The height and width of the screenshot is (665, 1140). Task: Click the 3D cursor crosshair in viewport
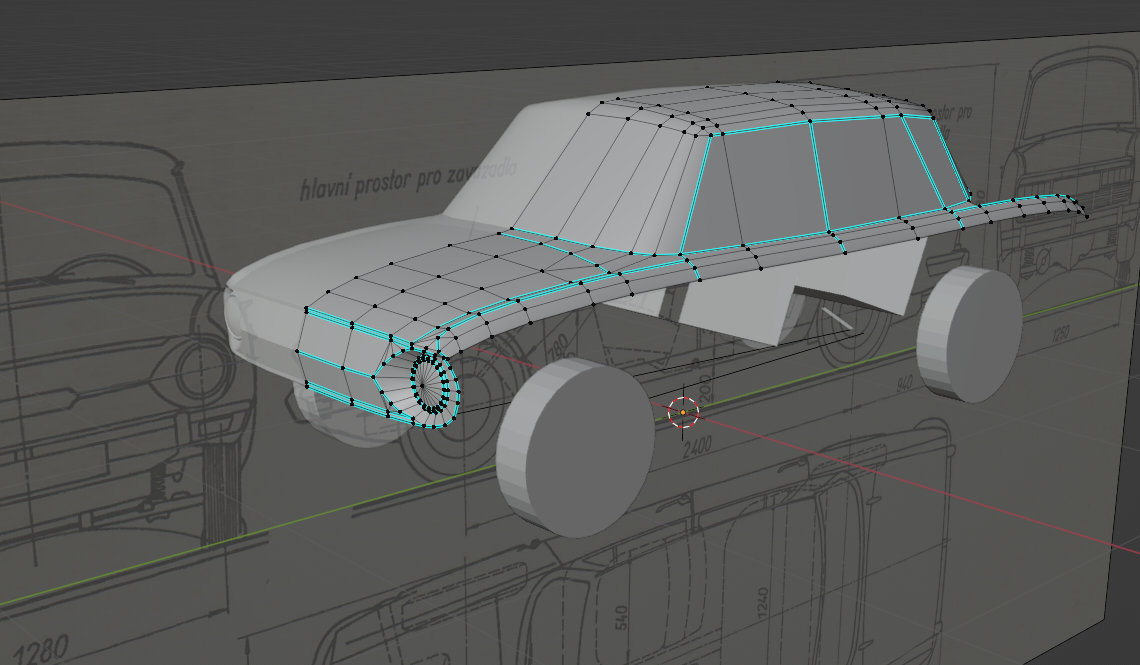click(x=683, y=412)
